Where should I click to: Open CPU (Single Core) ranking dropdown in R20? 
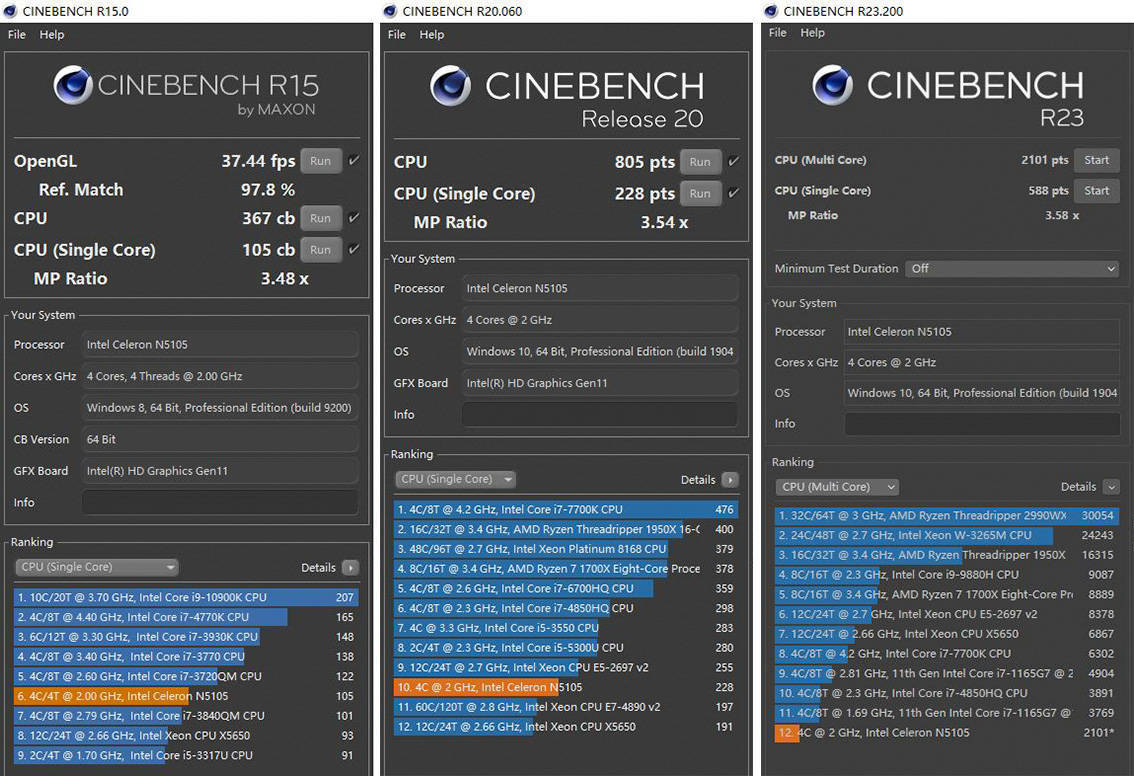(455, 479)
